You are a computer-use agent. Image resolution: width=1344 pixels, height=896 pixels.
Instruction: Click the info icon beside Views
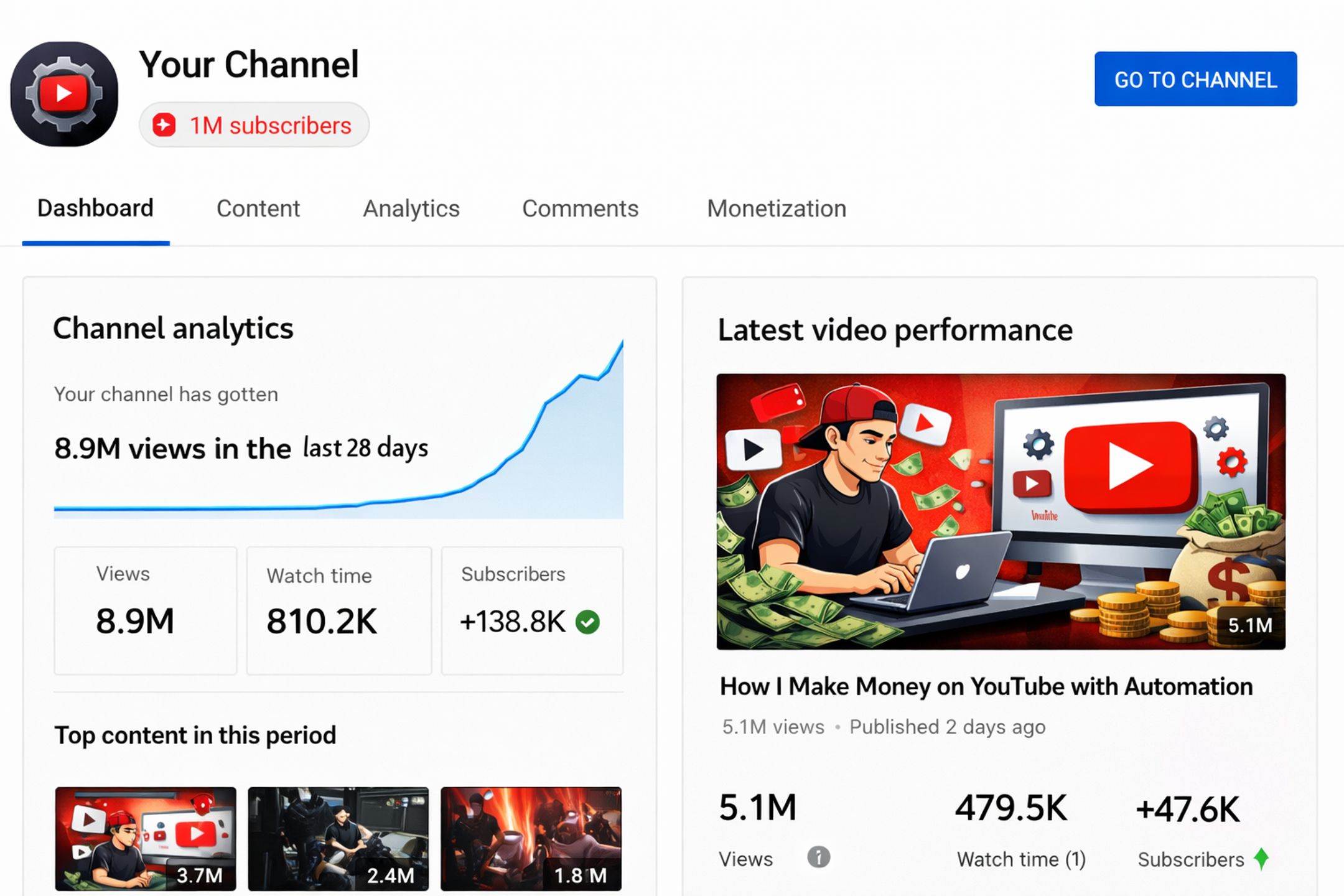tap(818, 857)
